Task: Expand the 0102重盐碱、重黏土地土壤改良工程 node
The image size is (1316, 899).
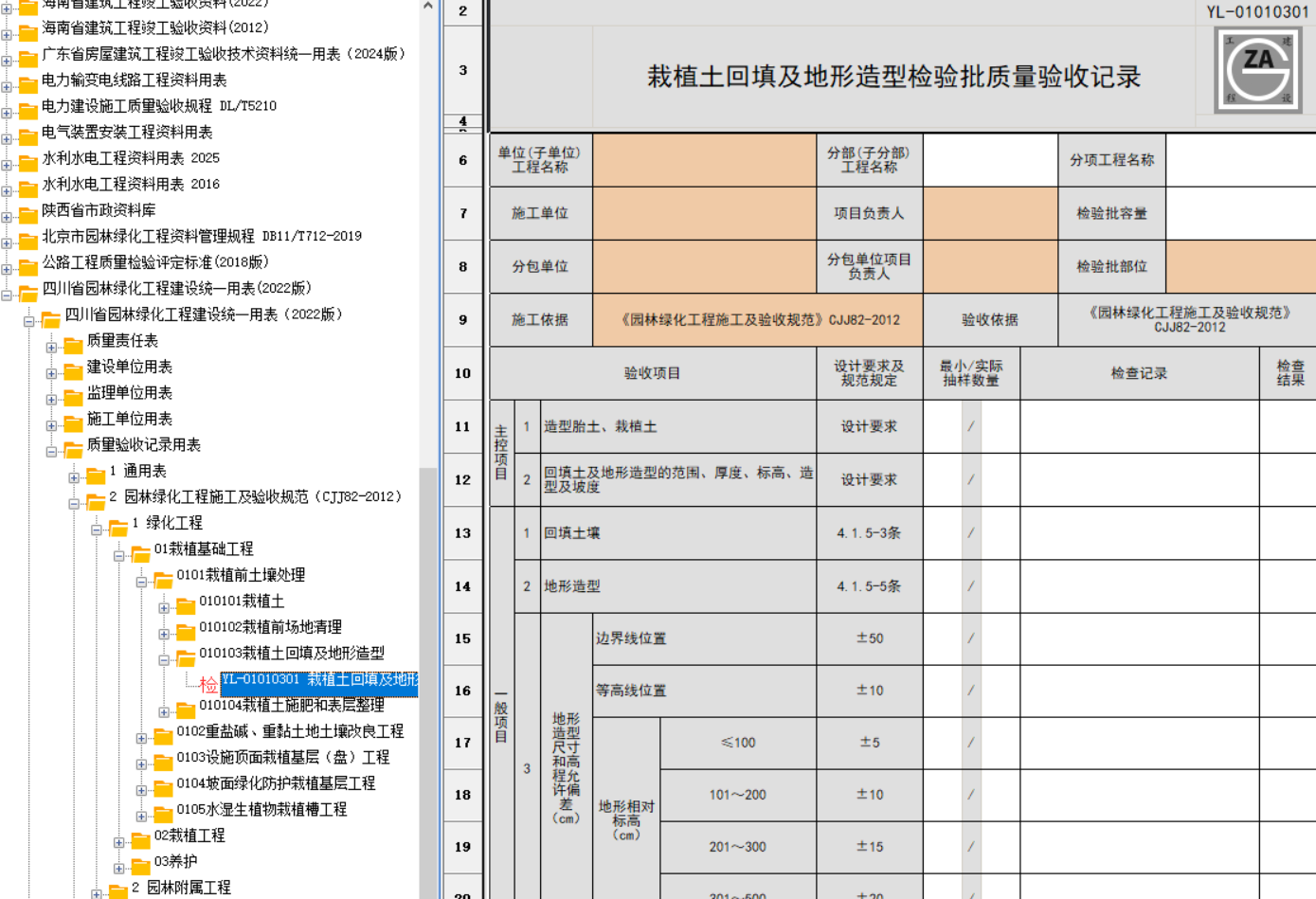Action: (141, 738)
